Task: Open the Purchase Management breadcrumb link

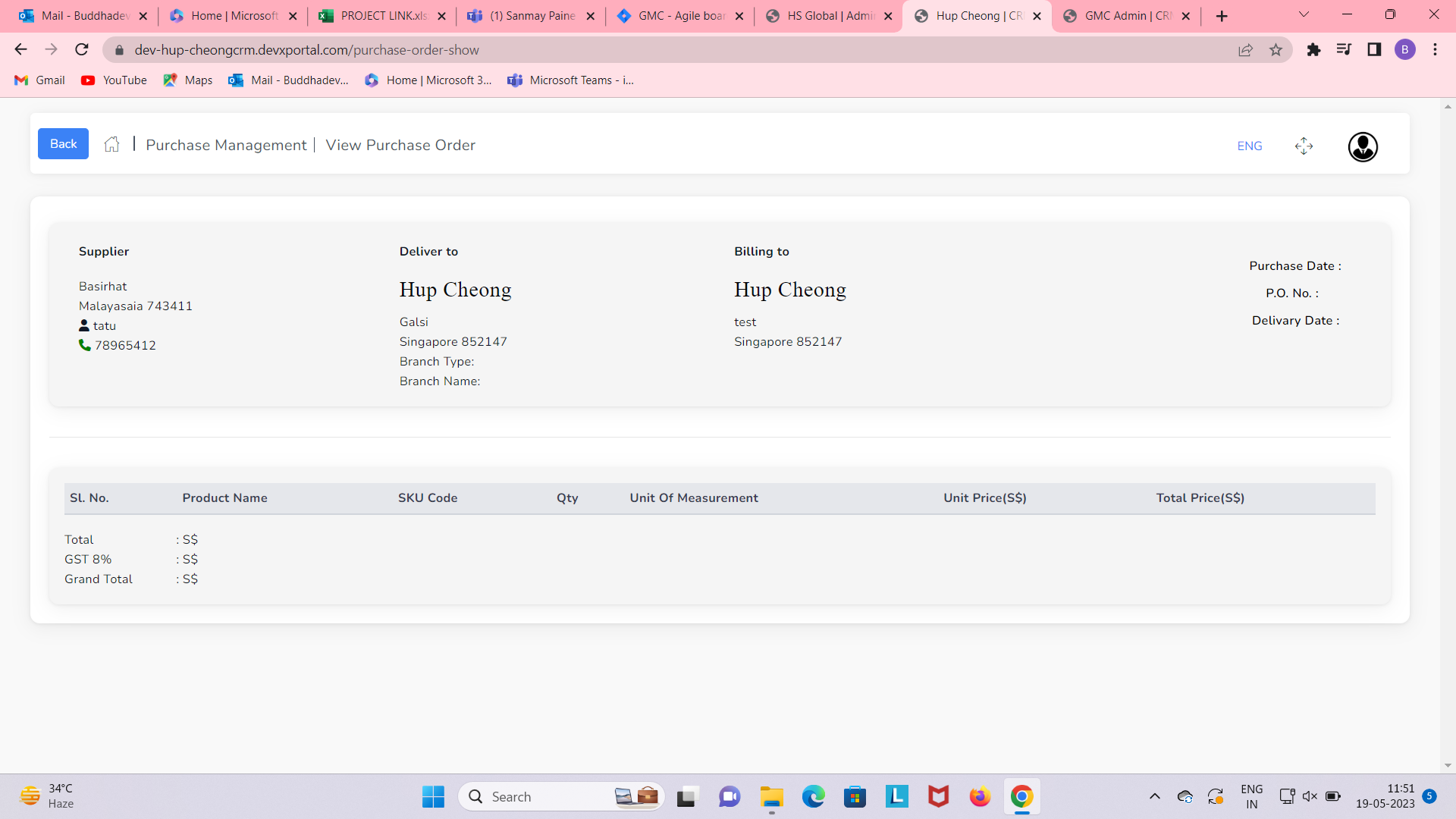Action: tap(226, 145)
